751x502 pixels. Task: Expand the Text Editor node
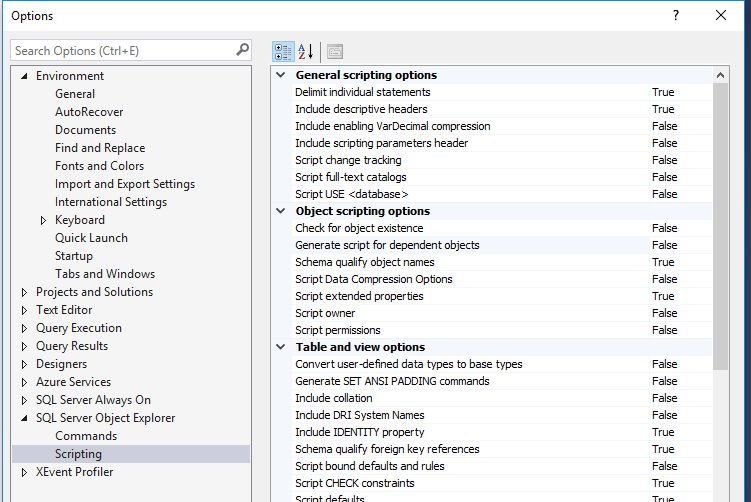coord(24,310)
